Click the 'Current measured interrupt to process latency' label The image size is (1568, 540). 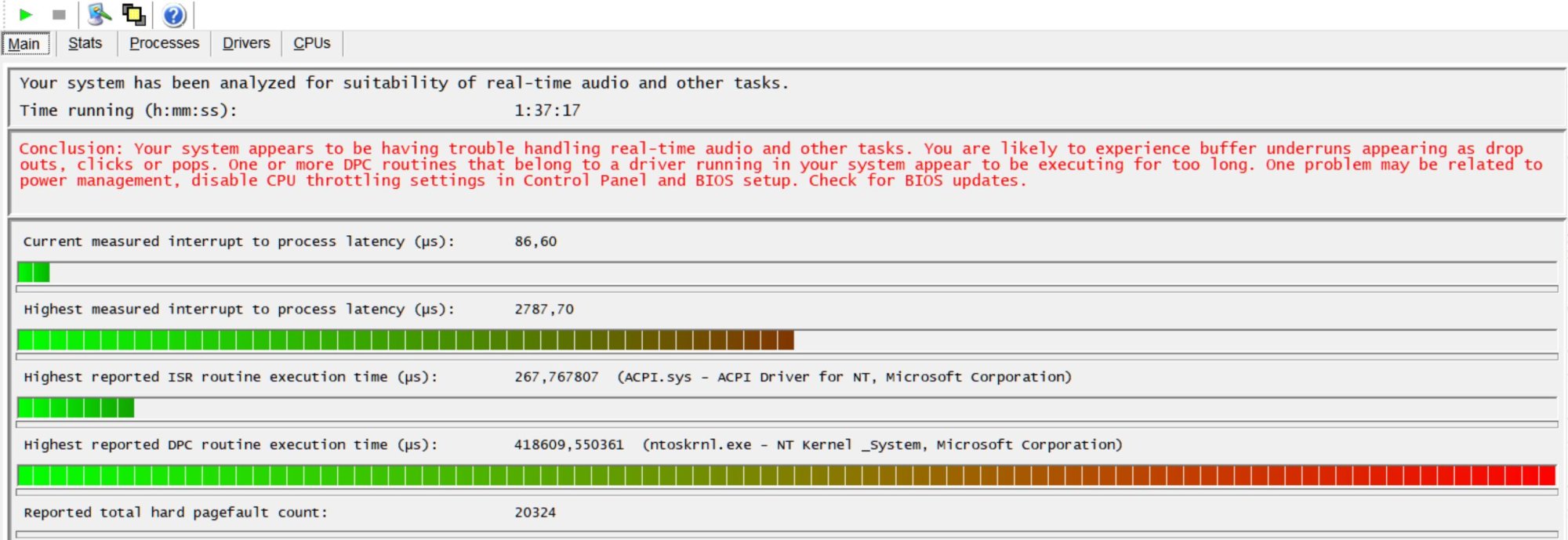click(238, 241)
